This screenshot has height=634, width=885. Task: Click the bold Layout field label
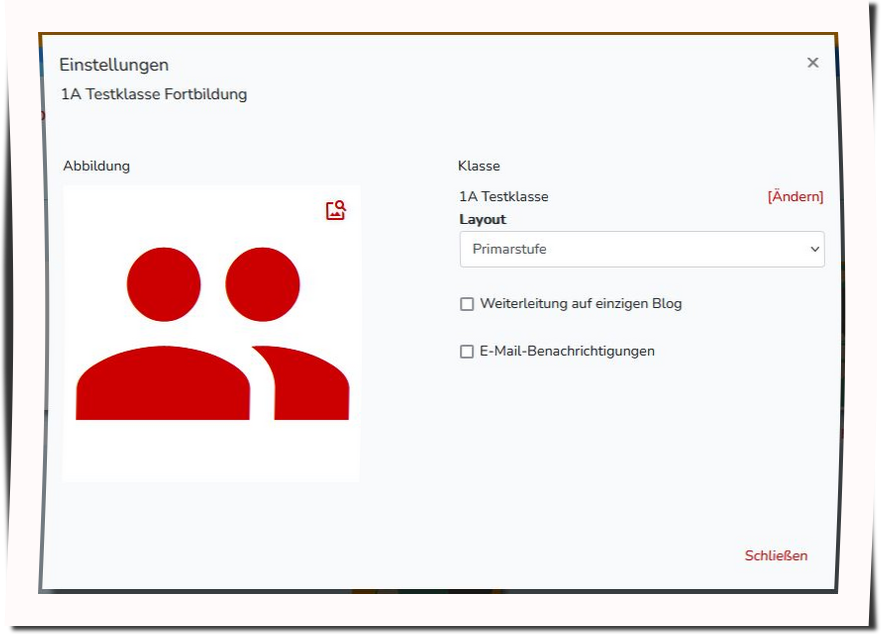pos(483,220)
